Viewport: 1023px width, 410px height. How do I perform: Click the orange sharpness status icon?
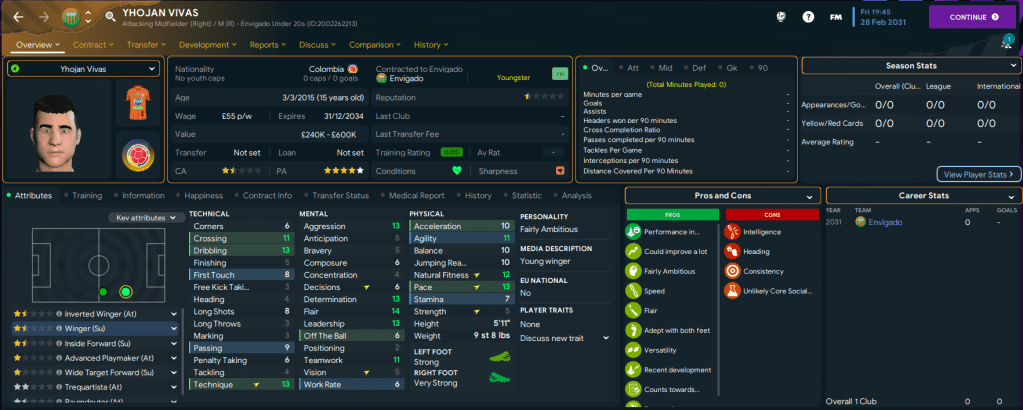pyautogui.click(x=560, y=170)
